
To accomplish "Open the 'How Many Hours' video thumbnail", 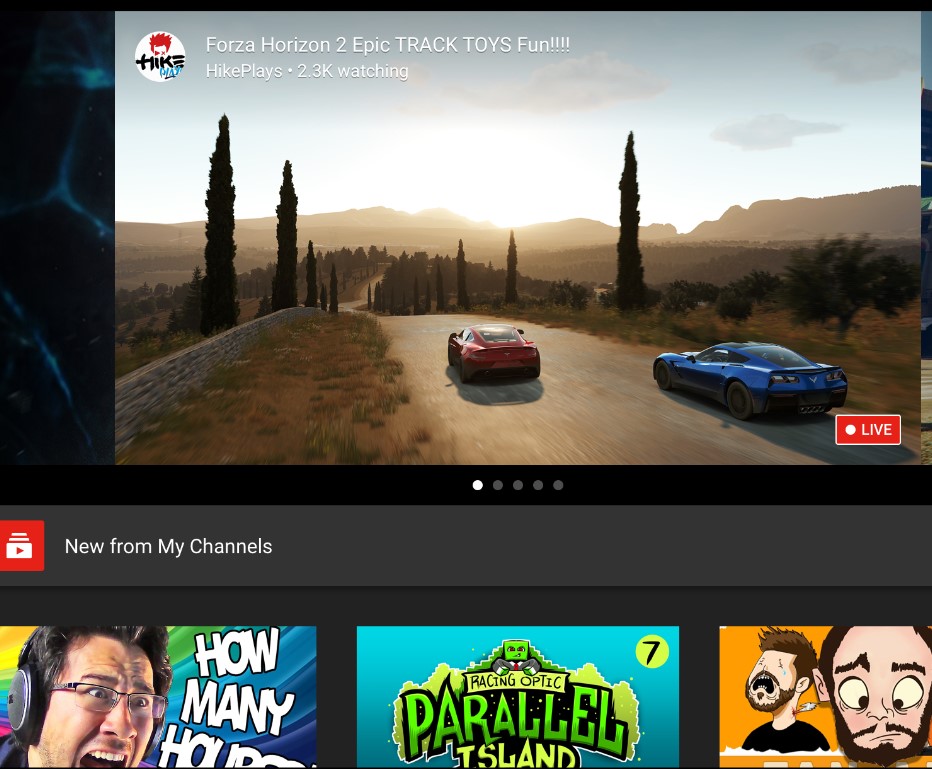I will (158, 697).
